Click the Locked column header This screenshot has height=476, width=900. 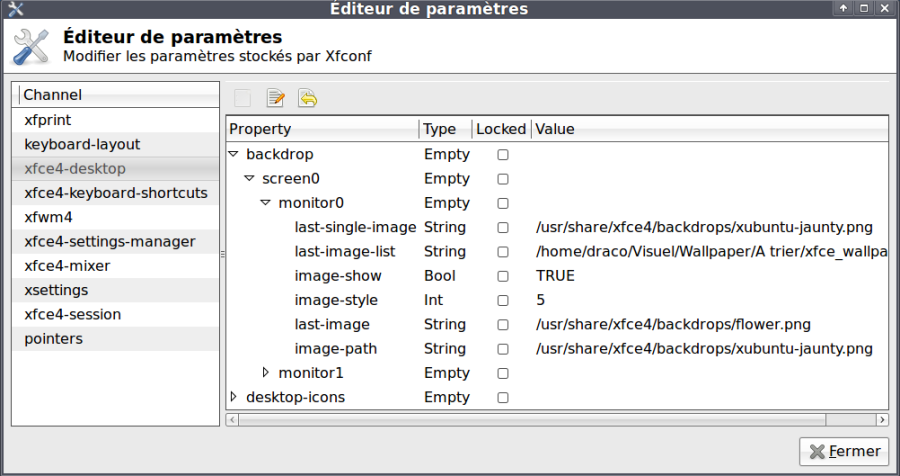tap(502, 129)
